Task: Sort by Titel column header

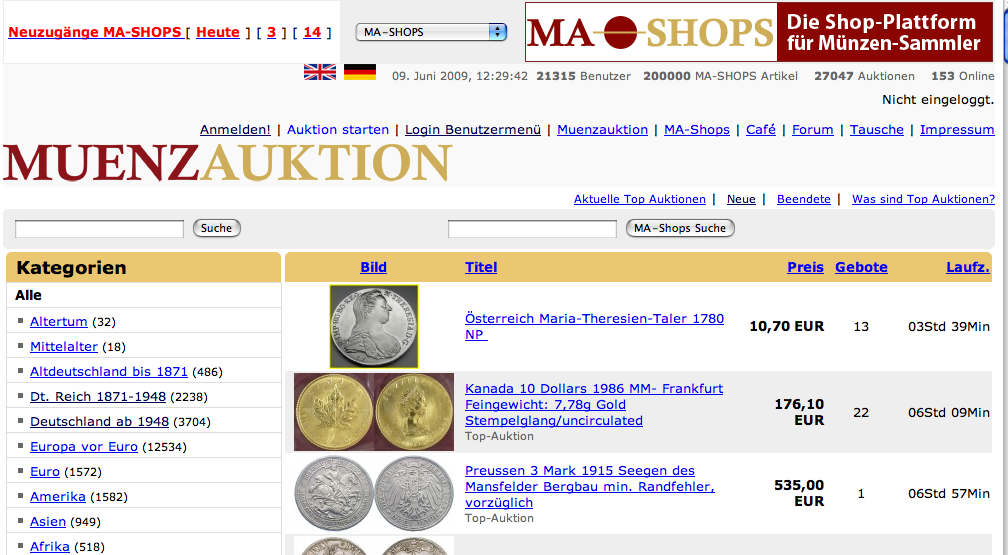Action: 481,267
